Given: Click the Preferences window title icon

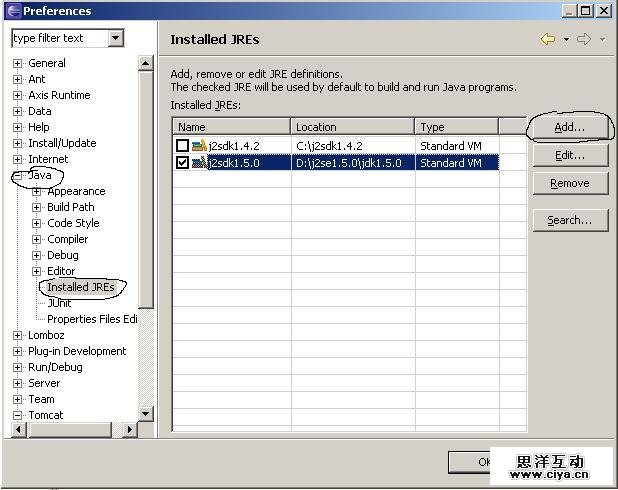Looking at the screenshot, I should (x=12, y=11).
